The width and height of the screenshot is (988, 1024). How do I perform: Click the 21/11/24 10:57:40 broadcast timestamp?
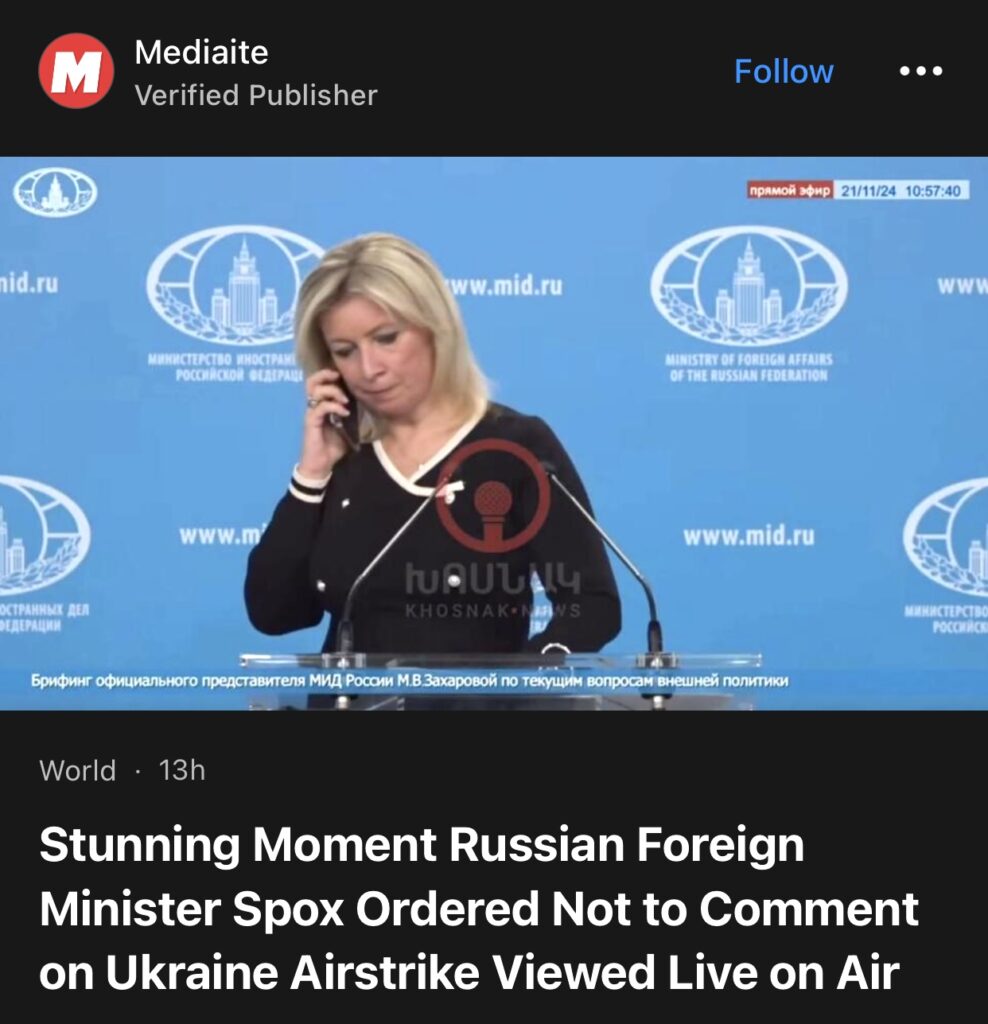tap(901, 191)
